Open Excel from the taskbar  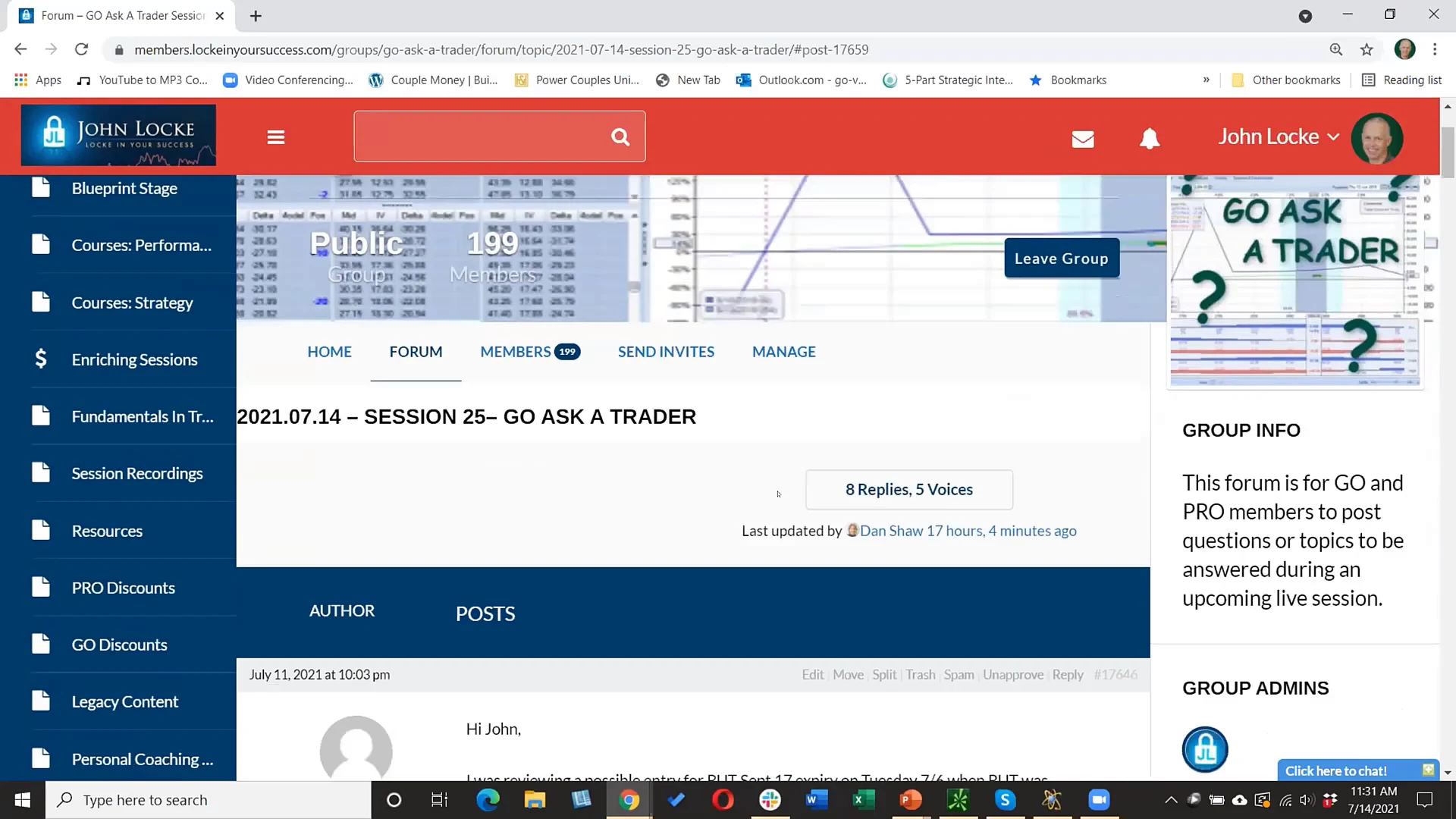click(864, 800)
